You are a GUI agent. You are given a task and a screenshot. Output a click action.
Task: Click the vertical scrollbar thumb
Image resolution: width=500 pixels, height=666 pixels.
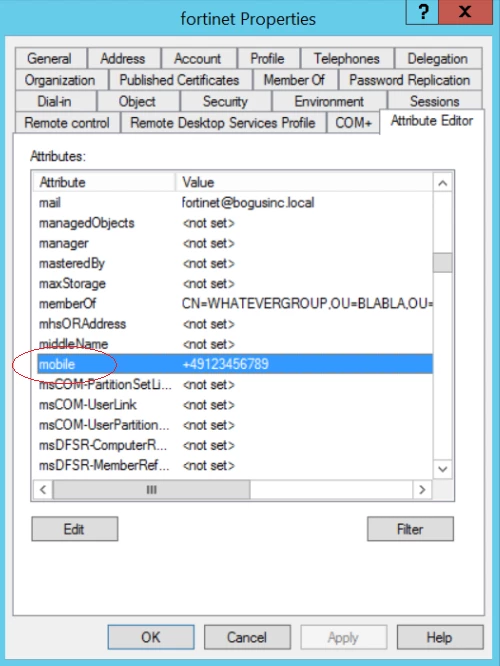click(x=443, y=262)
